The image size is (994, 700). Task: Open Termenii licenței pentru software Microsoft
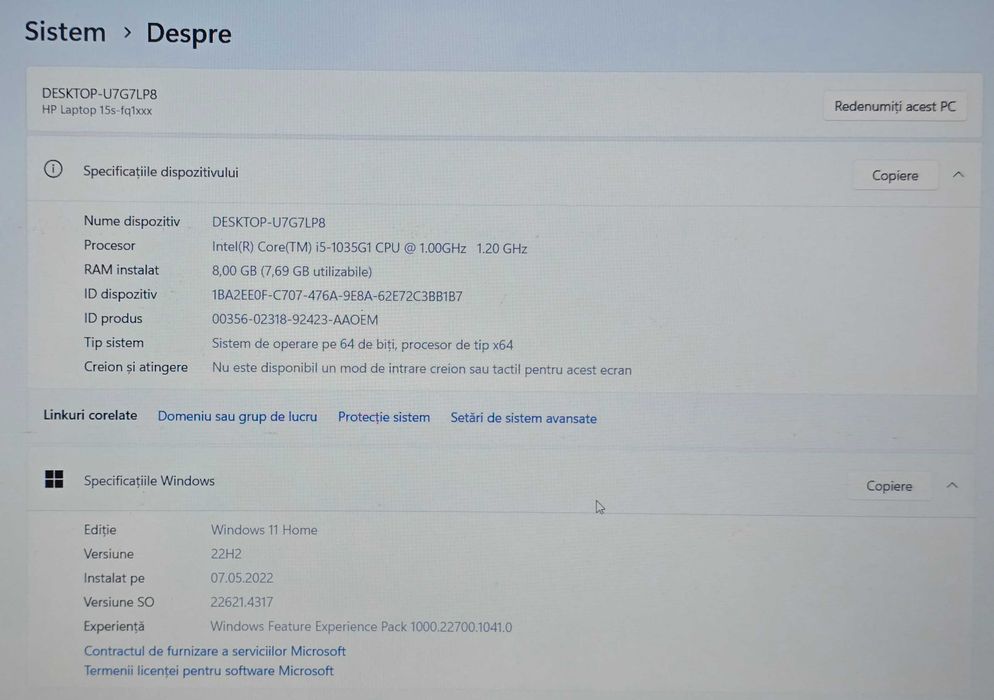(x=209, y=671)
